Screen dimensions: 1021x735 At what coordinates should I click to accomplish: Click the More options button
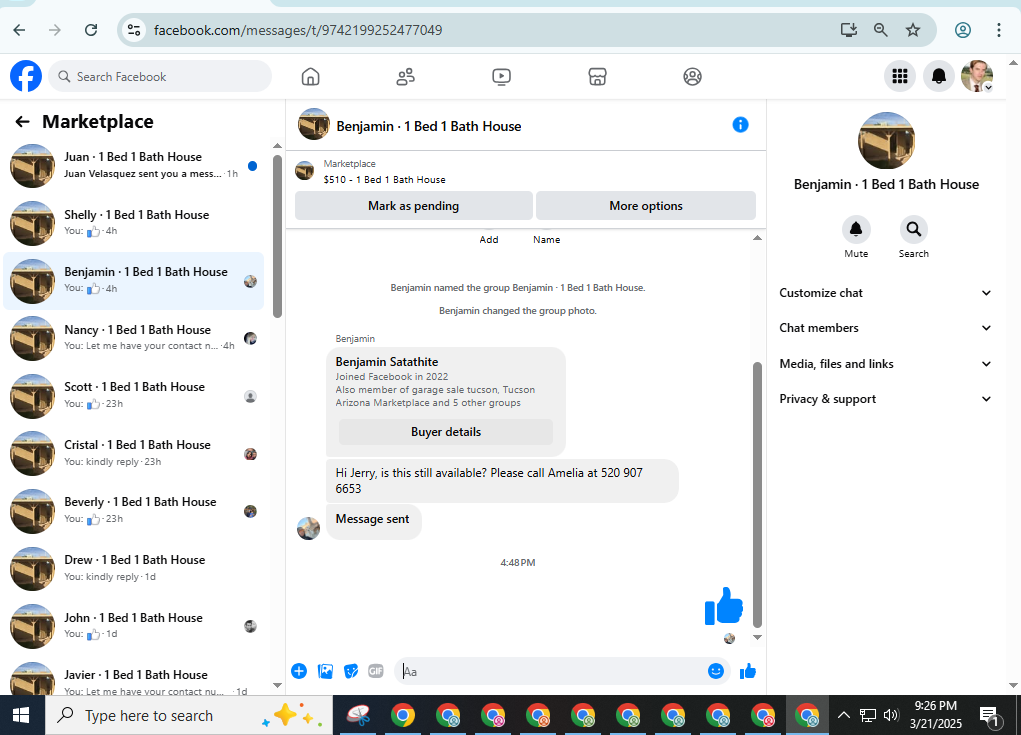pyautogui.click(x=646, y=206)
